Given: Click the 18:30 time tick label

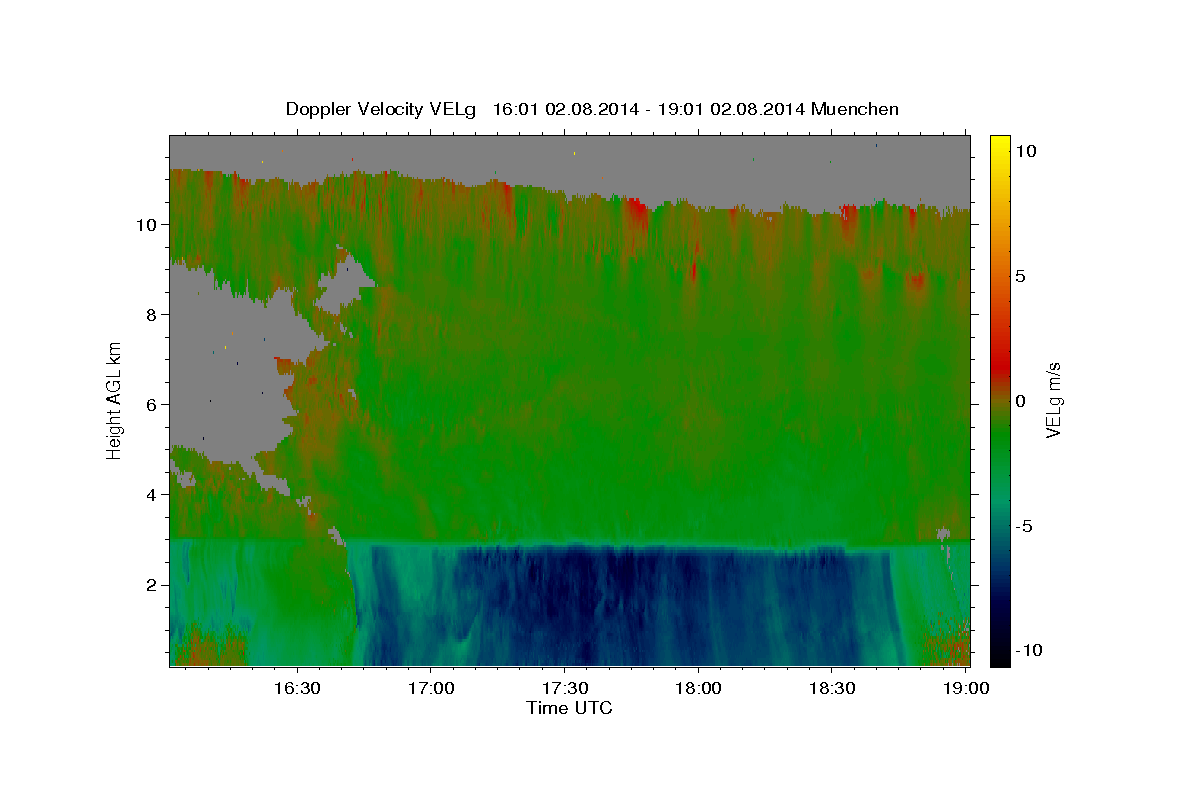Looking at the screenshot, I should (x=831, y=688).
